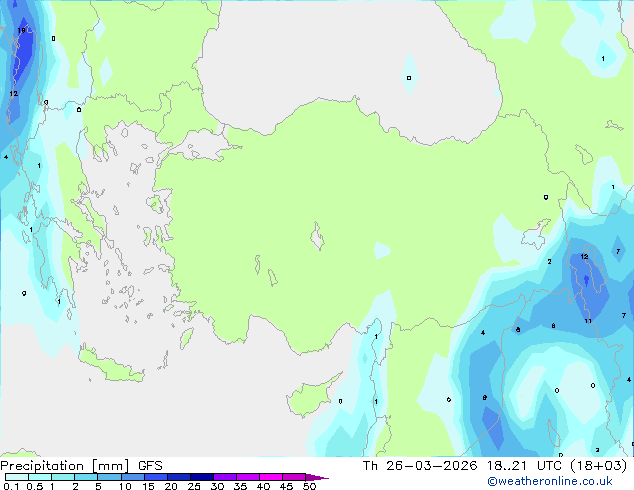
Task: Select the 5–10 mm legend color box
Action: click(109, 477)
